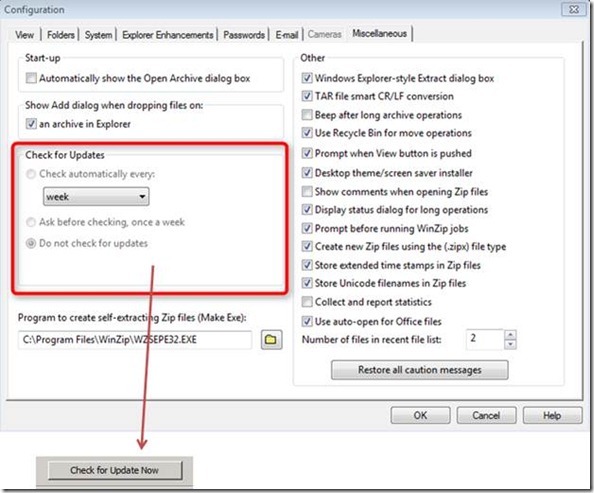Decrease number of recent files spinner
The width and height of the screenshot is (594, 493).
coord(510,344)
